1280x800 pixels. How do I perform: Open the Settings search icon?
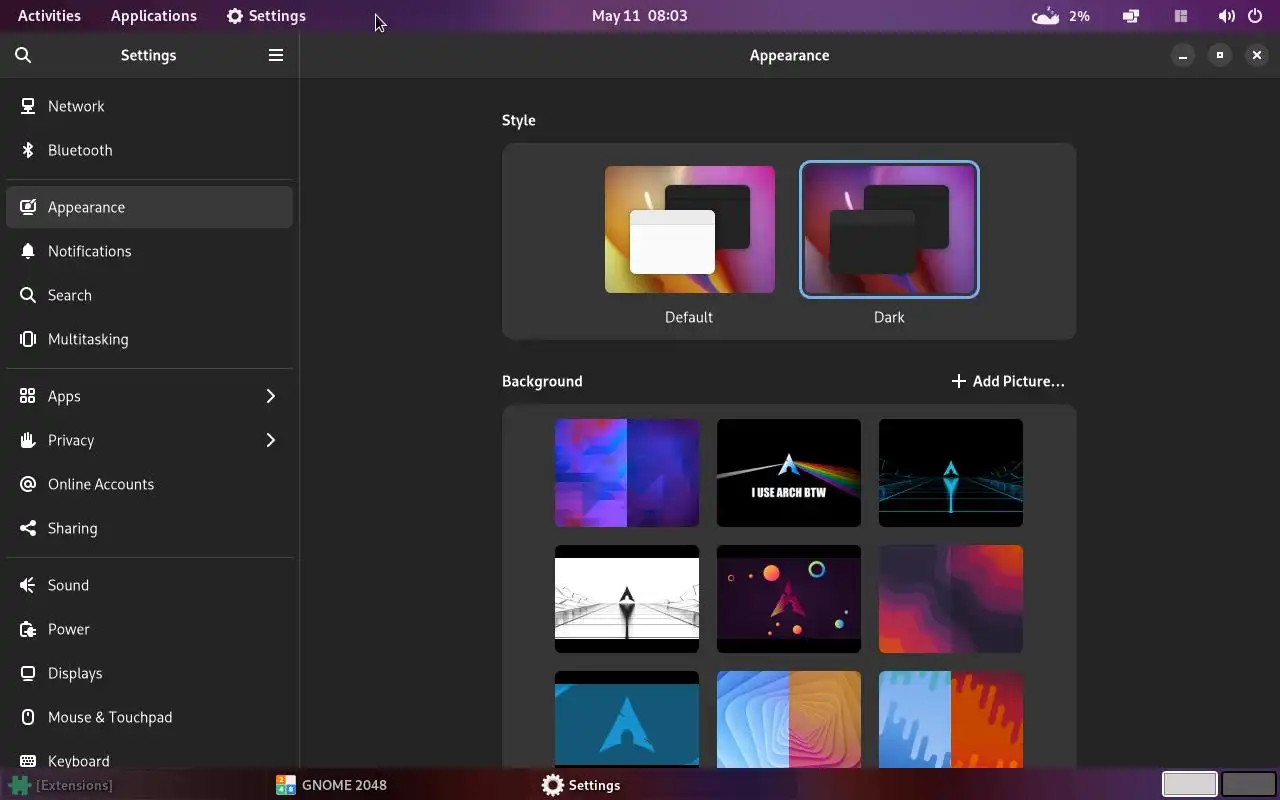point(23,55)
